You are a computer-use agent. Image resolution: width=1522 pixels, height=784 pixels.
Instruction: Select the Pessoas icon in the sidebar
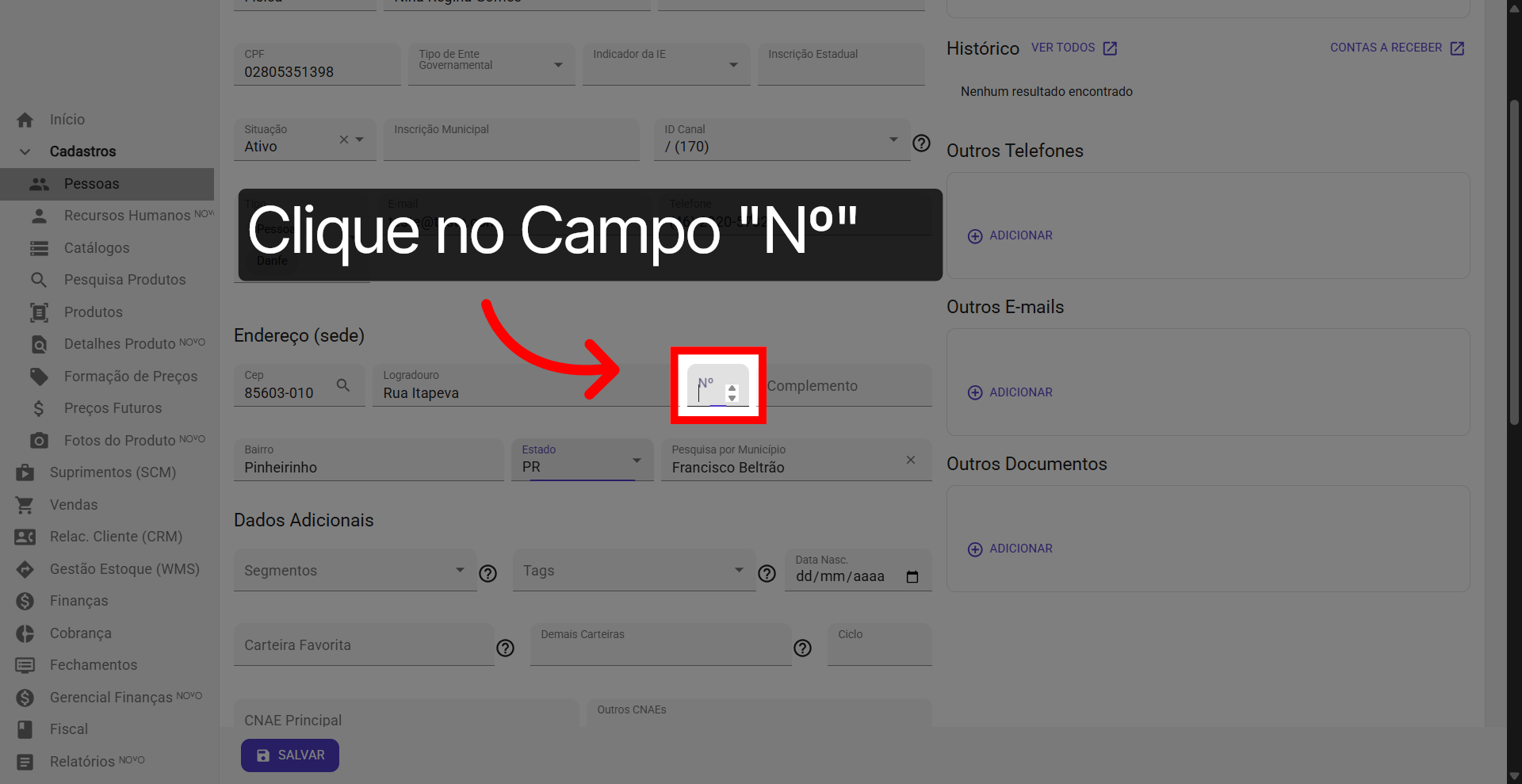click(x=39, y=184)
